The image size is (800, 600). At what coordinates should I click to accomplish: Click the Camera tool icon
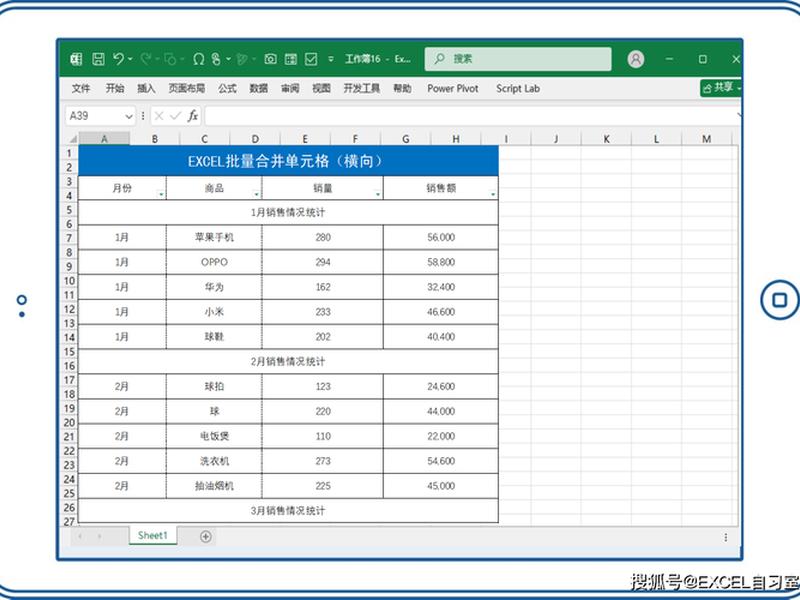click(x=270, y=59)
